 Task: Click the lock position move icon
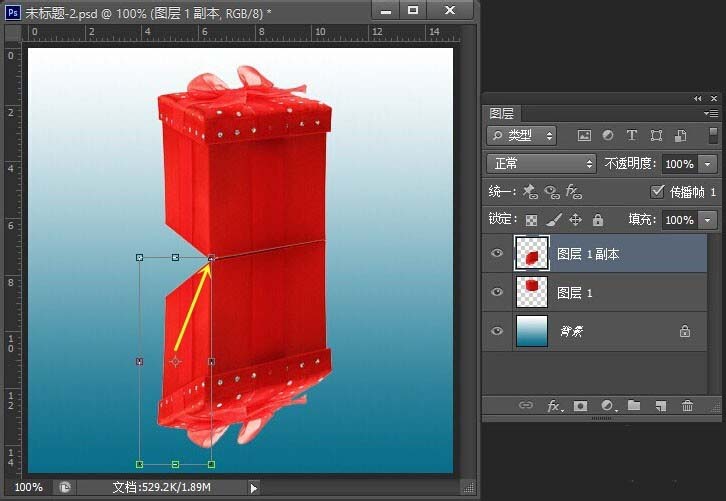pyautogui.click(x=575, y=220)
